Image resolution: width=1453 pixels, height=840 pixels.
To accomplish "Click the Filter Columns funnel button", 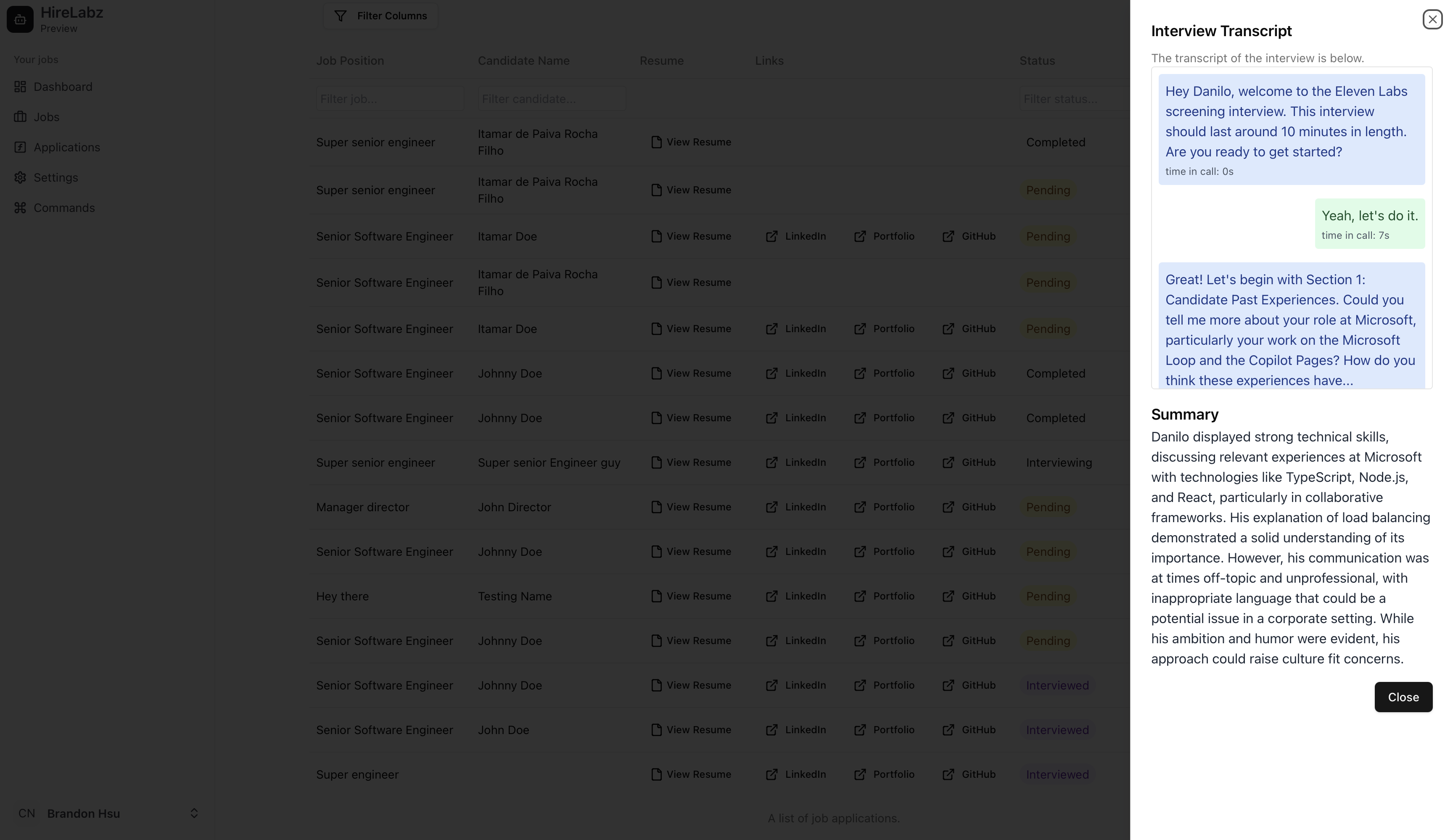I will coord(380,16).
